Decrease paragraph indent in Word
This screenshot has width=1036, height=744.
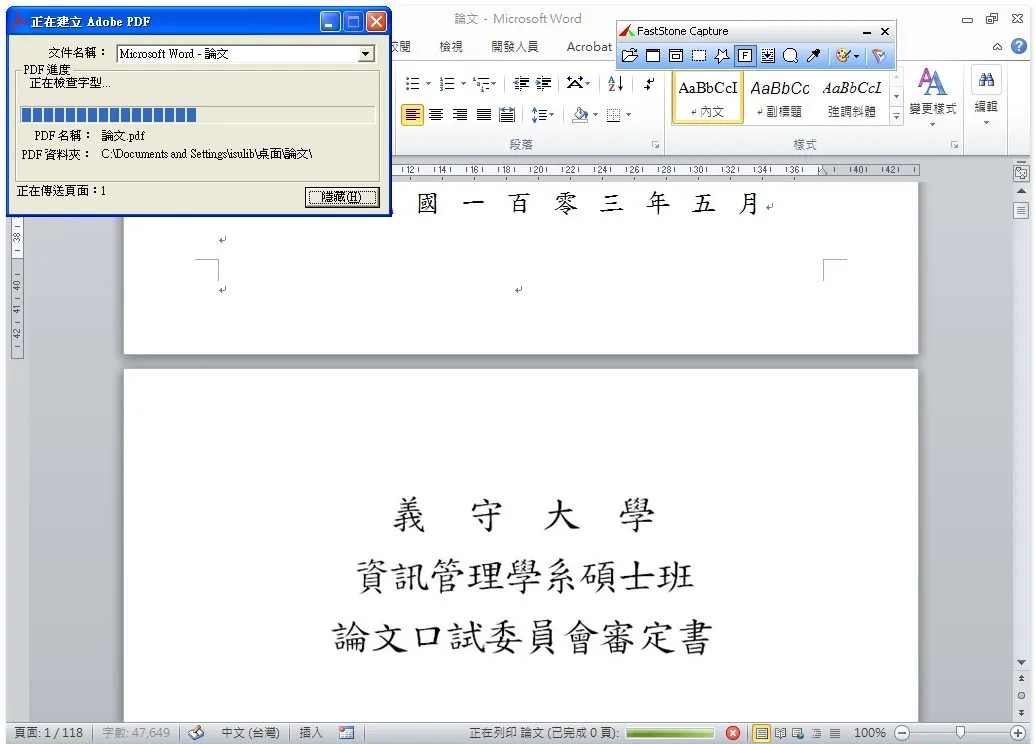point(521,83)
